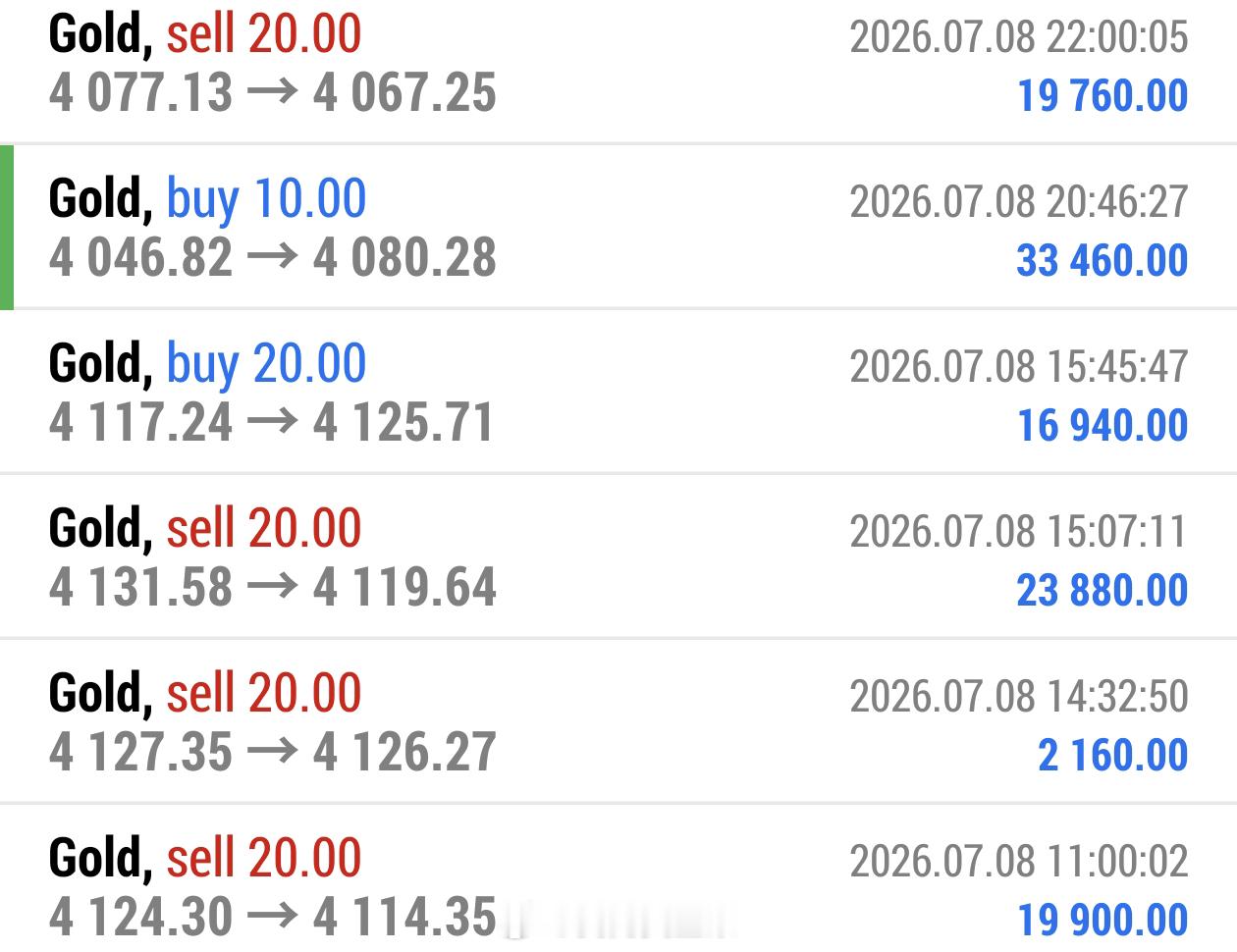Click the timestamp 2026.07.08 20:46:27

pyautogui.click(x=1019, y=202)
